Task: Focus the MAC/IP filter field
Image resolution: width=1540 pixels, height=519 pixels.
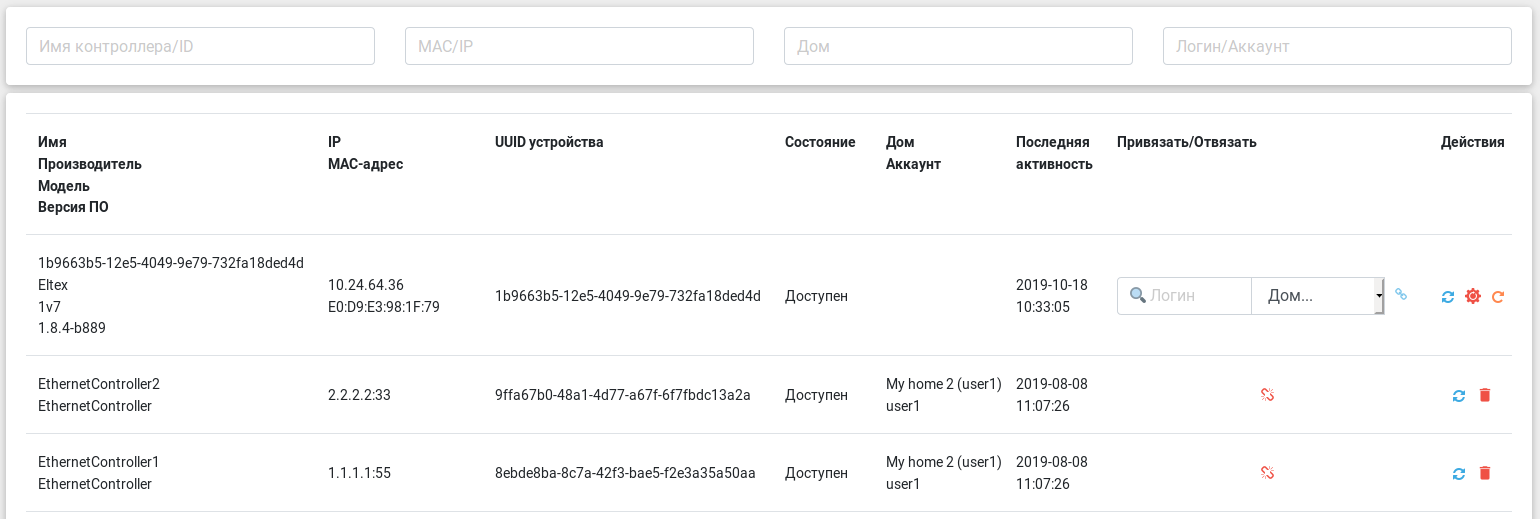Action: click(579, 46)
